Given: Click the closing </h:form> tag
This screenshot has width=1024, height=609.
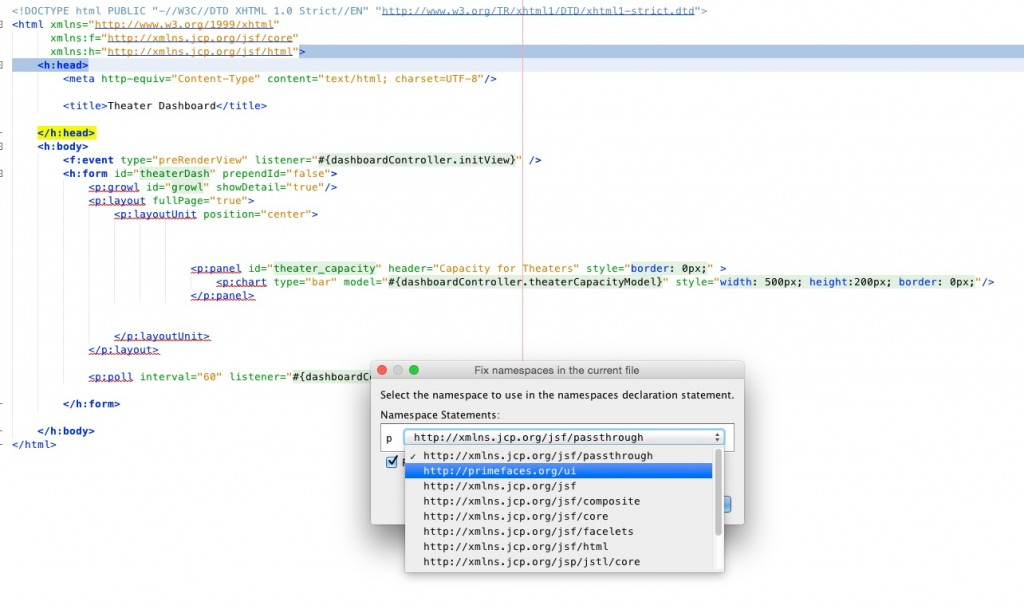Looking at the screenshot, I should point(91,404).
